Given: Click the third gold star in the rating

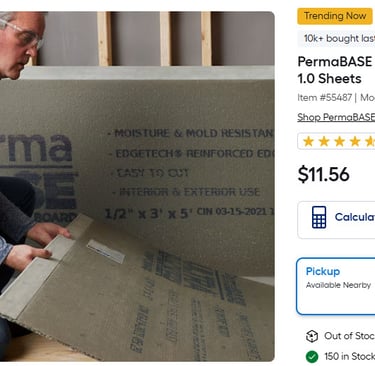Looking at the screenshot, I should pos(339,141).
